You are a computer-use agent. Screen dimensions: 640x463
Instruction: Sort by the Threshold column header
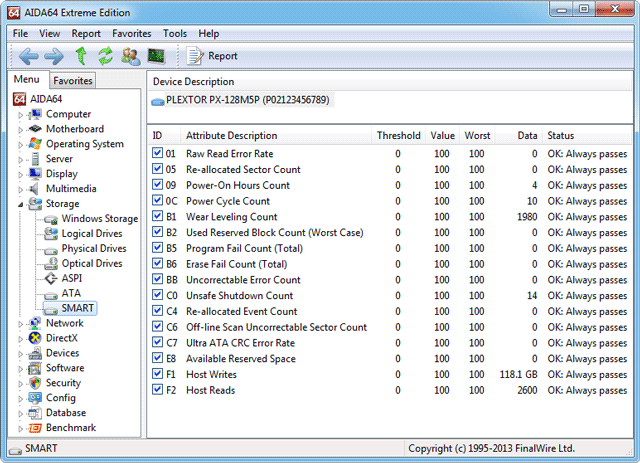pos(398,136)
